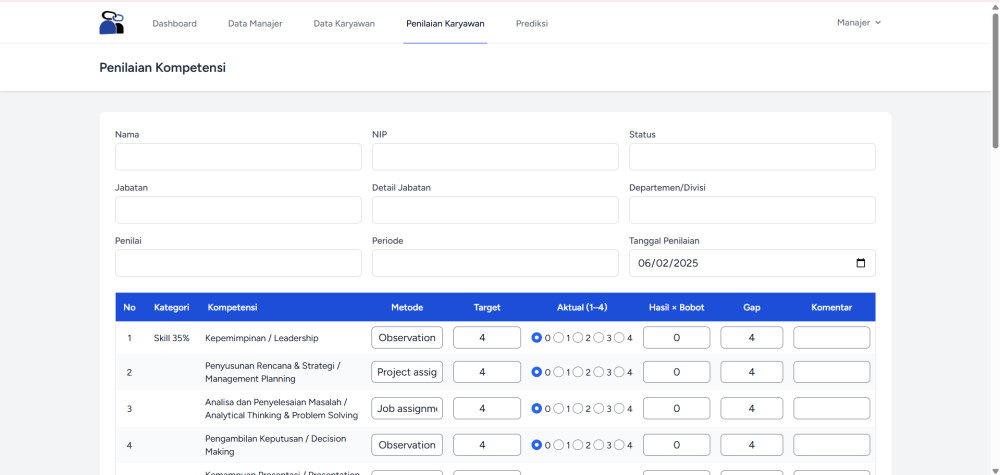Select Aktual 0 for Kepemimpinan row
This screenshot has width=1000, height=475.
[536, 338]
